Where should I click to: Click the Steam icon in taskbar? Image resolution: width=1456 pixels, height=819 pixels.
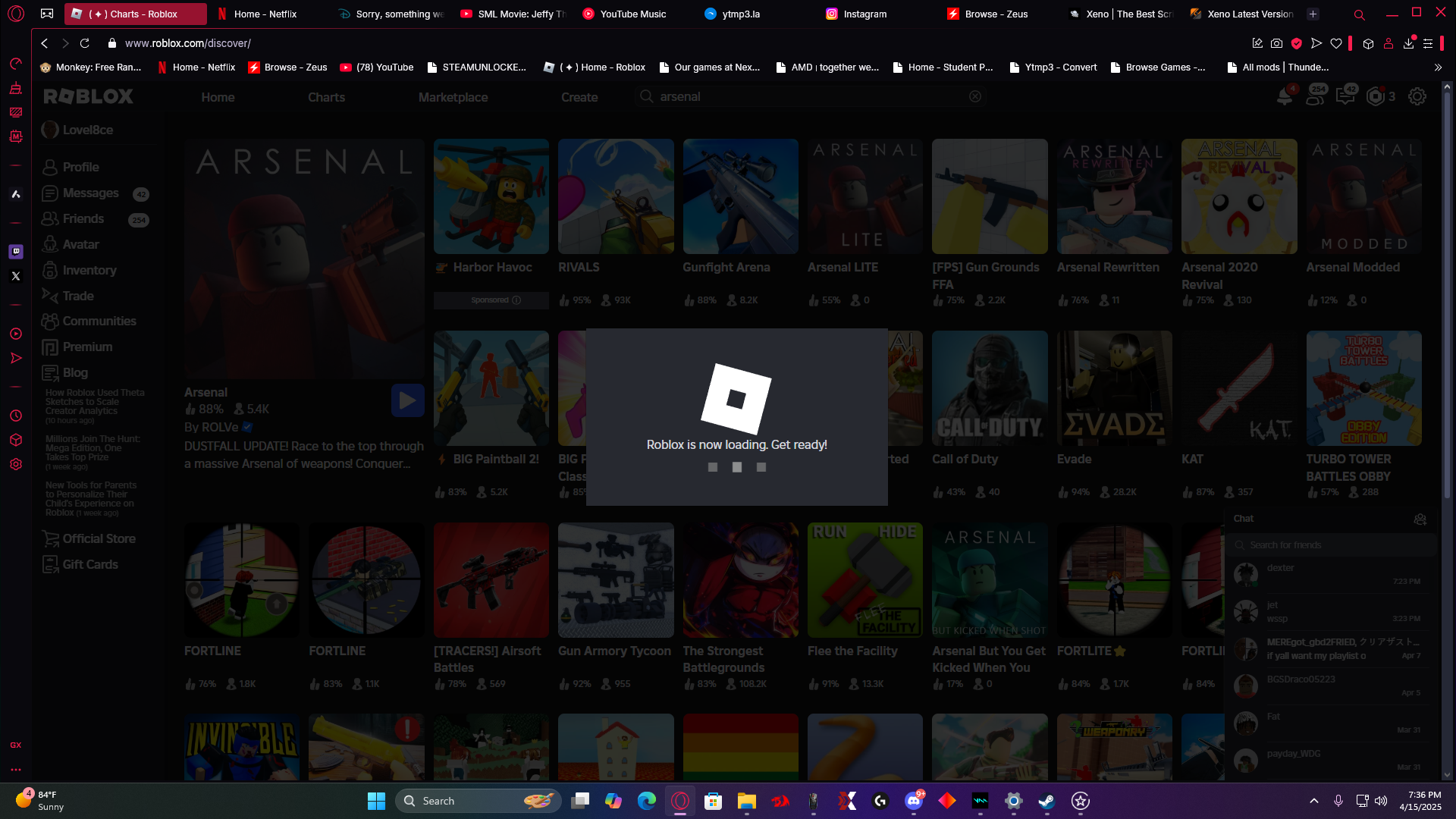pos(1046,801)
